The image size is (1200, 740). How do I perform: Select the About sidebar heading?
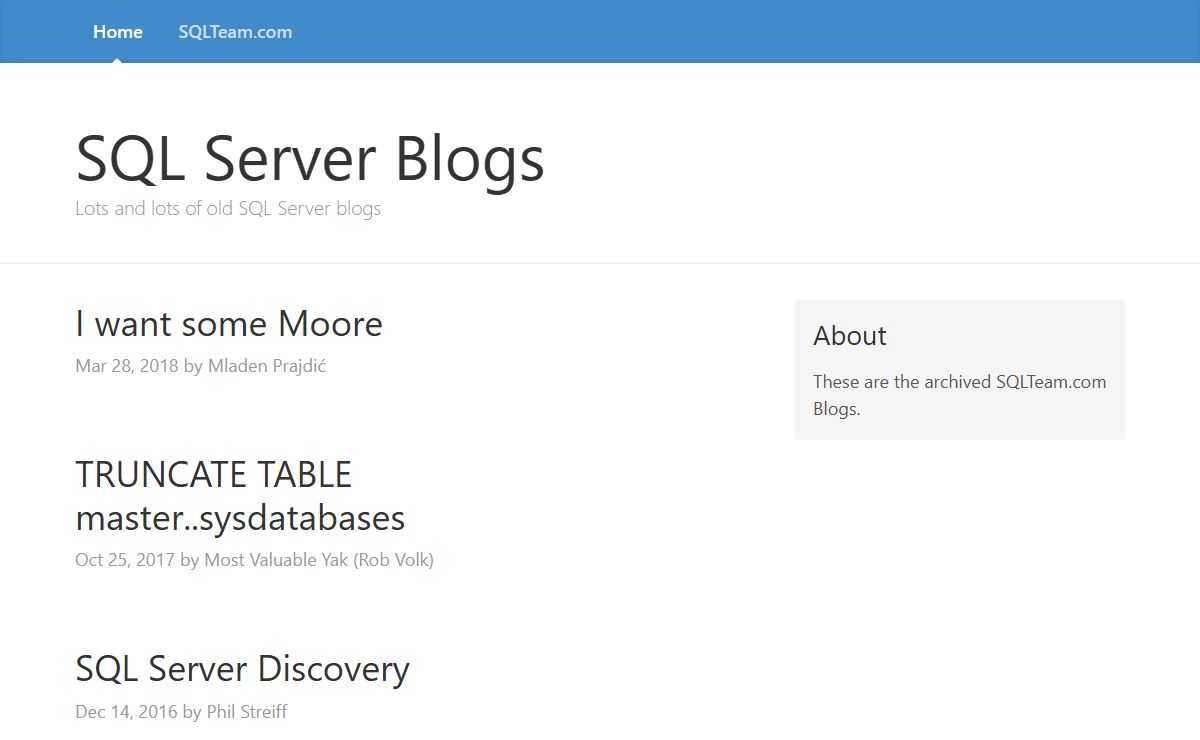(850, 336)
